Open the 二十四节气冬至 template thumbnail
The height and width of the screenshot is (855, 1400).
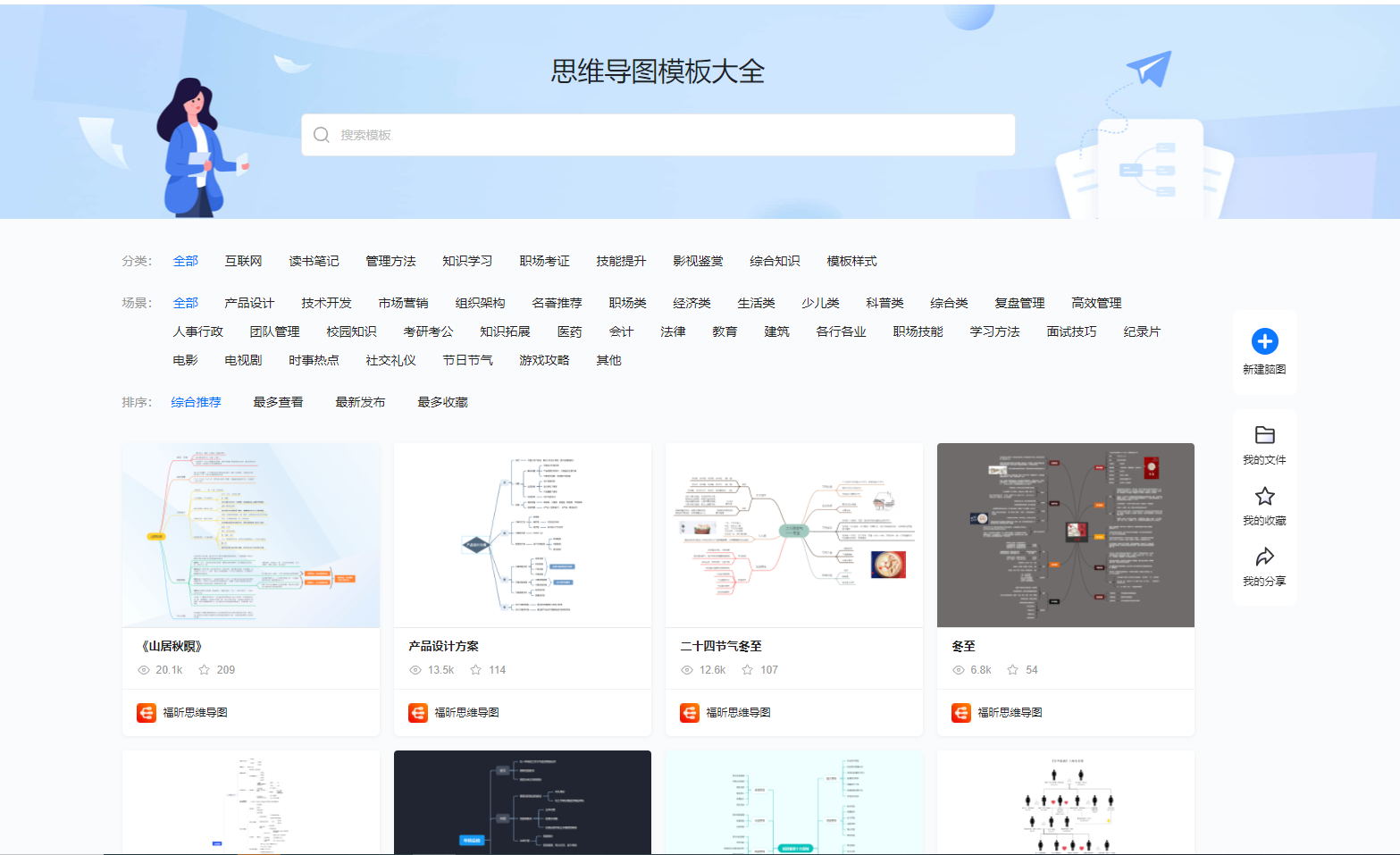[x=794, y=535]
